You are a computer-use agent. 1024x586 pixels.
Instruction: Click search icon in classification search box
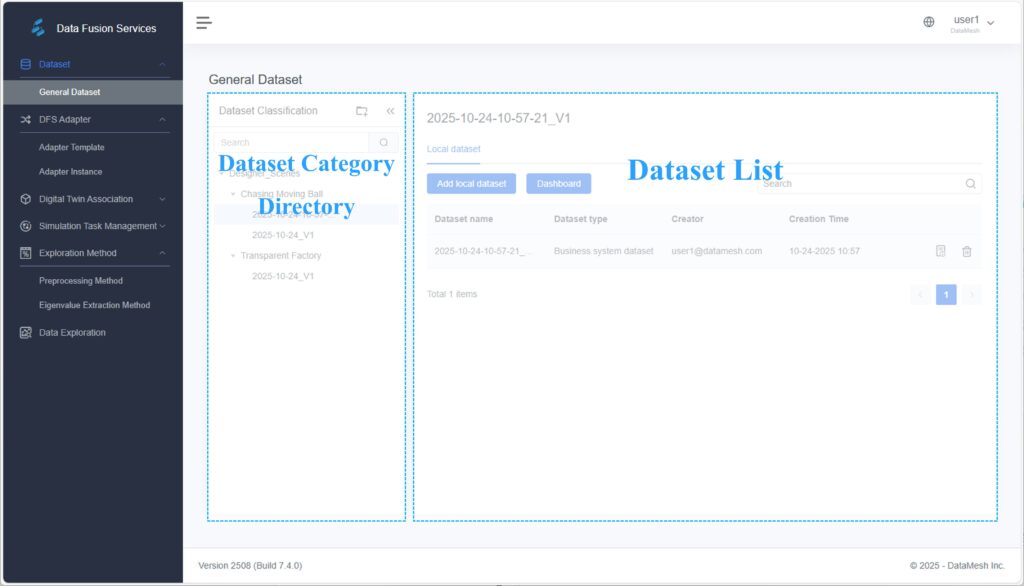click(x=383, y=143)
